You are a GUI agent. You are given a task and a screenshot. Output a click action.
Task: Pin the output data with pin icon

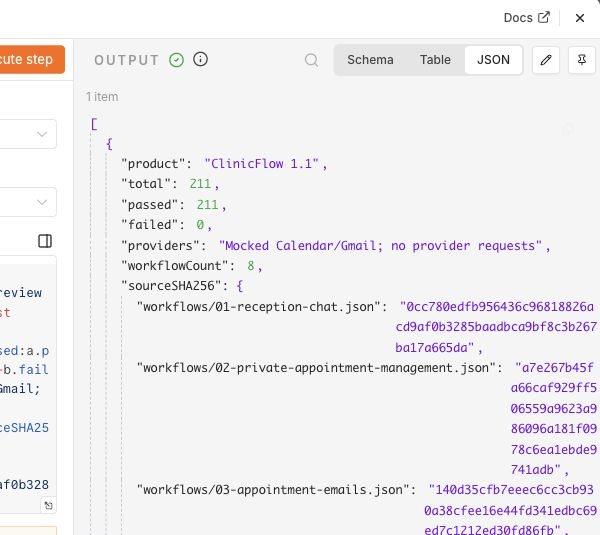pos(582,60)
